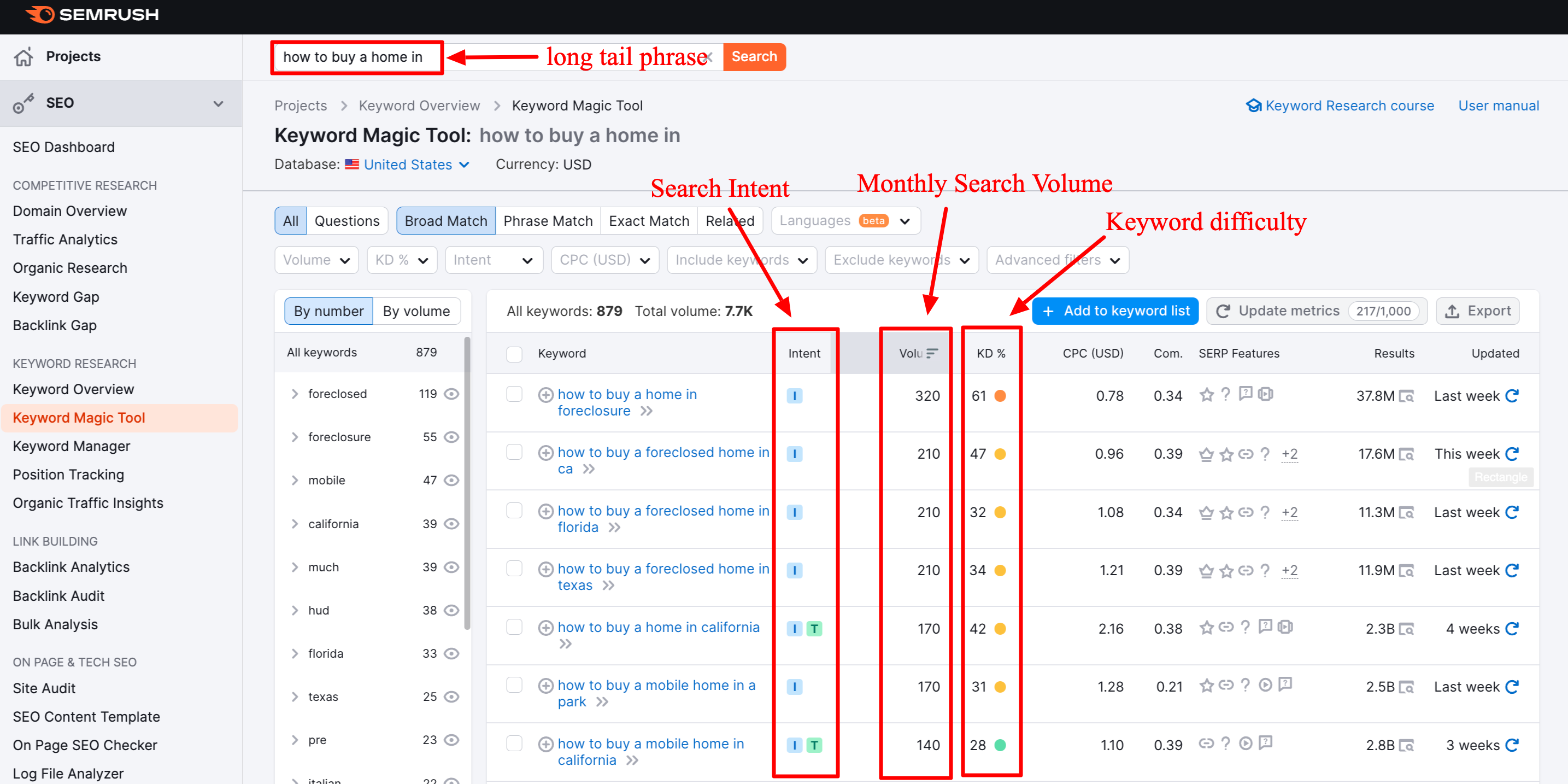1568x784 pixels.
Task: Click the Informational intent badge in foreclosure row
Action: click(794, 396)
